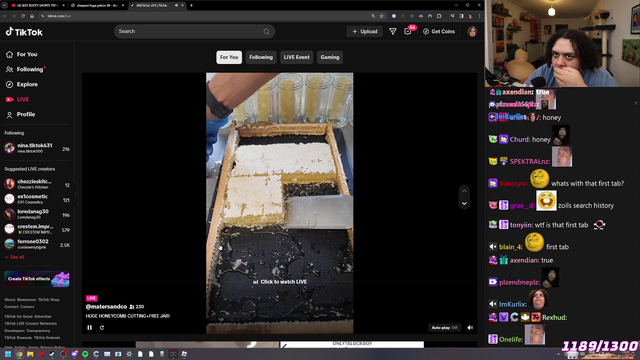Open ferrone0302 suggested creator

pos(37,244)
